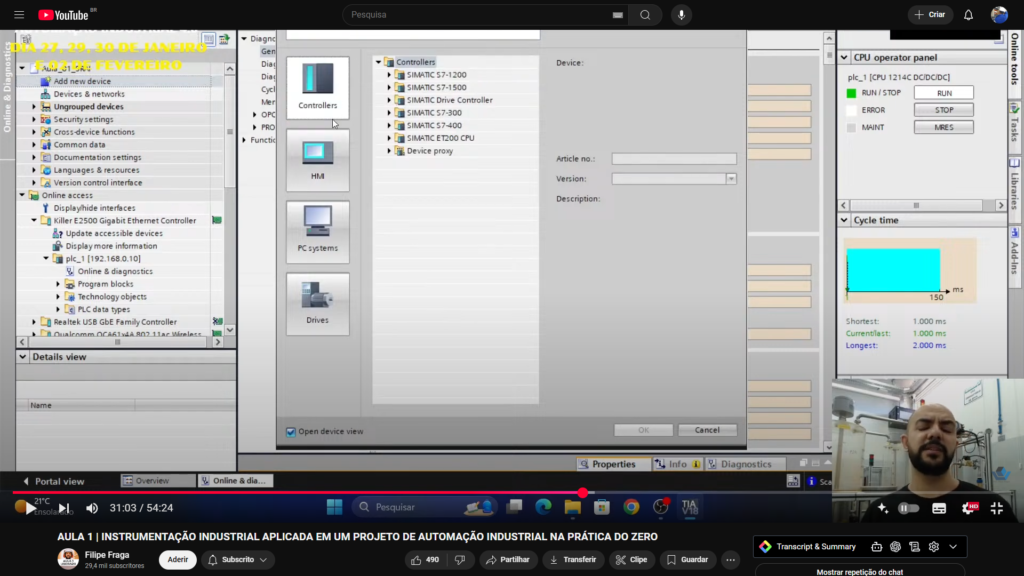
Task: Click the Transferir download button
Action: click(573, 560)
